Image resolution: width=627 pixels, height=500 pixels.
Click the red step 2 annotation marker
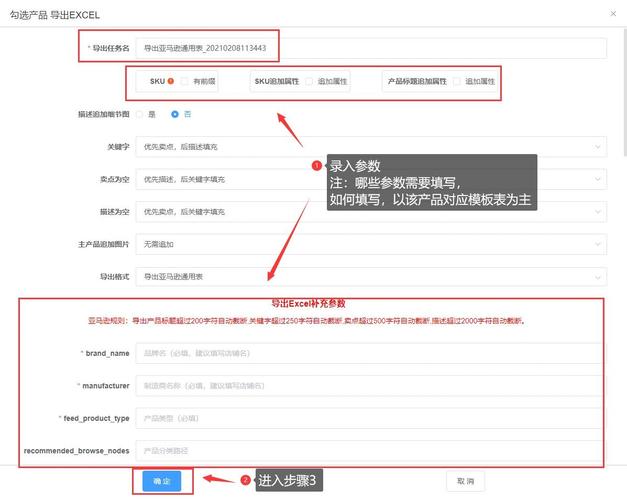tap(245, 481)
